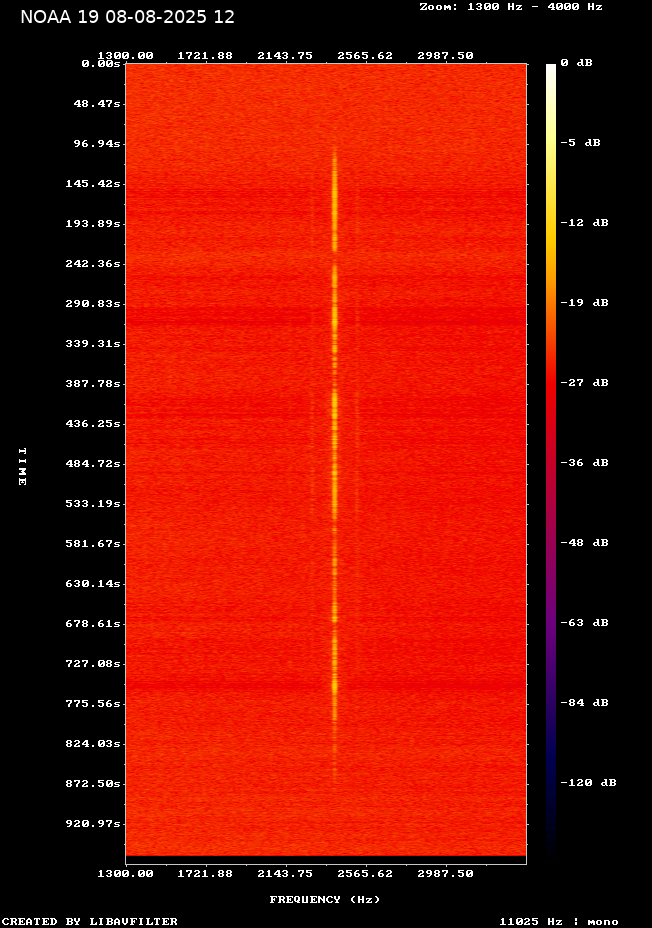Select the vertical TIME axis label
This screenshot has width=652, height=928.
[22, 467]
